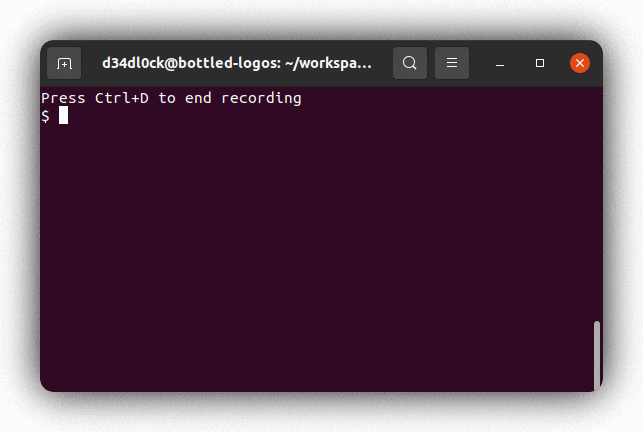Screen dimensions: 643x432
Task: Minimize the terminal window
Action: 499,64
